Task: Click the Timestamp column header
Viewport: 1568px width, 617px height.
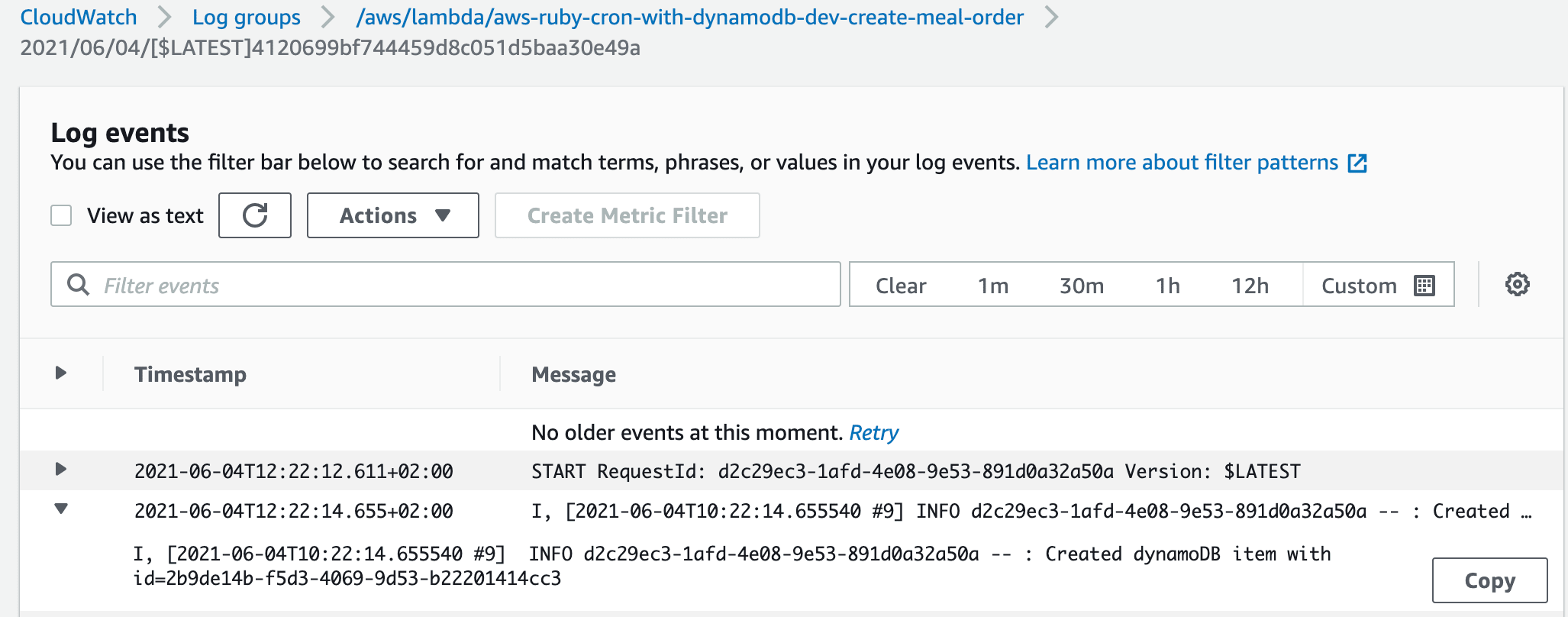Action: [191, 374]
